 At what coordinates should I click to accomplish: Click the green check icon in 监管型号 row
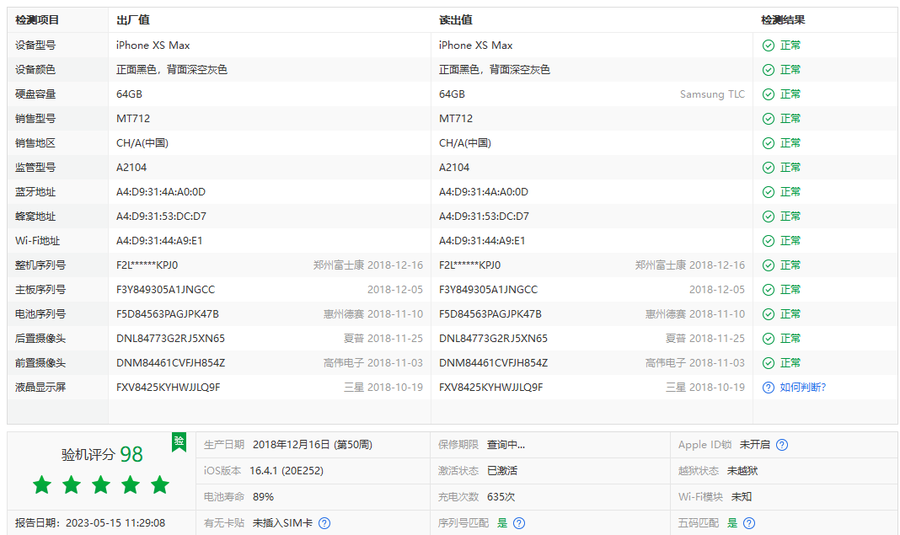pos(768,168)
